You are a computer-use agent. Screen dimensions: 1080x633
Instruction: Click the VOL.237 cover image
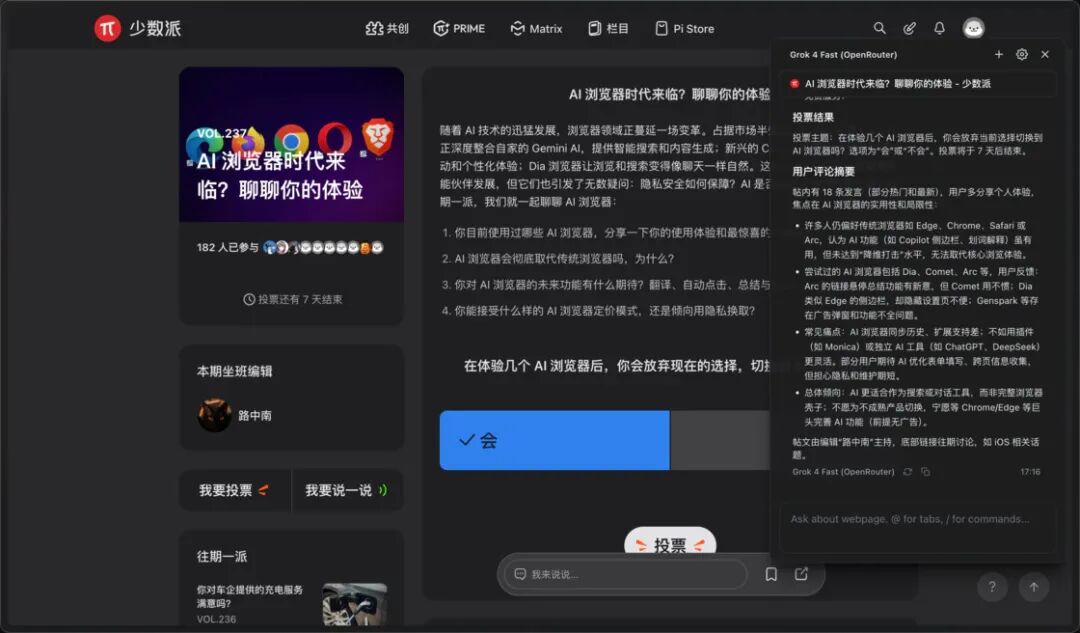tap(291, 145)
